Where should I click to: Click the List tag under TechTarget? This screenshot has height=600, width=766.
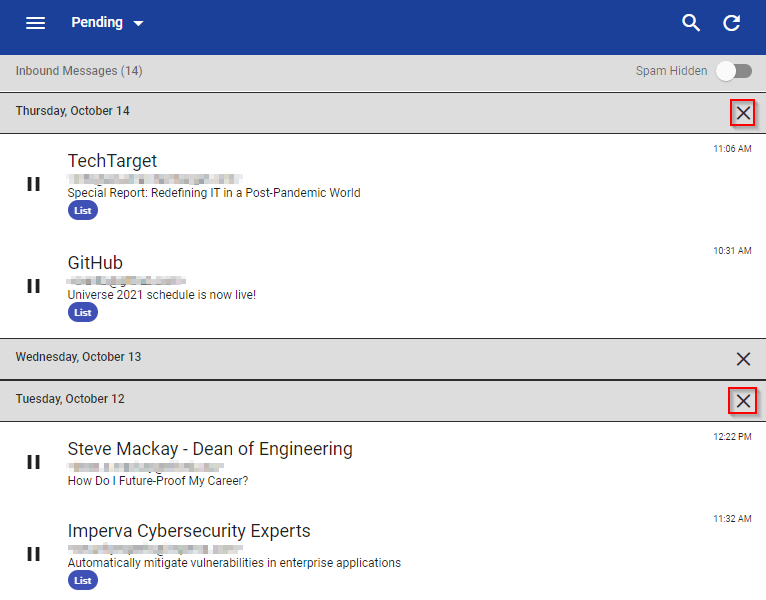point(83,211)
